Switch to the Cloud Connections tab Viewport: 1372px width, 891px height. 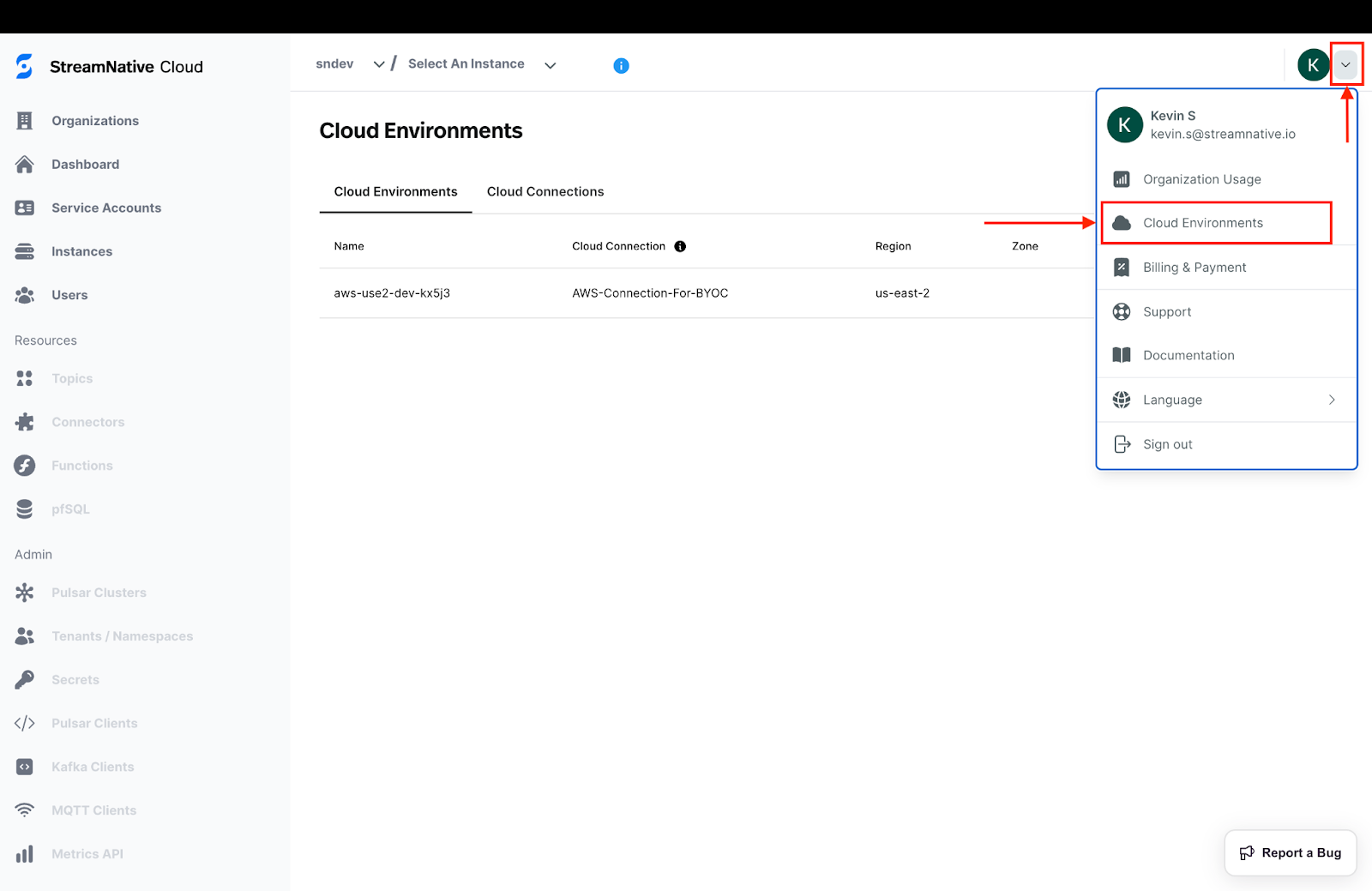tap(545, 192)
